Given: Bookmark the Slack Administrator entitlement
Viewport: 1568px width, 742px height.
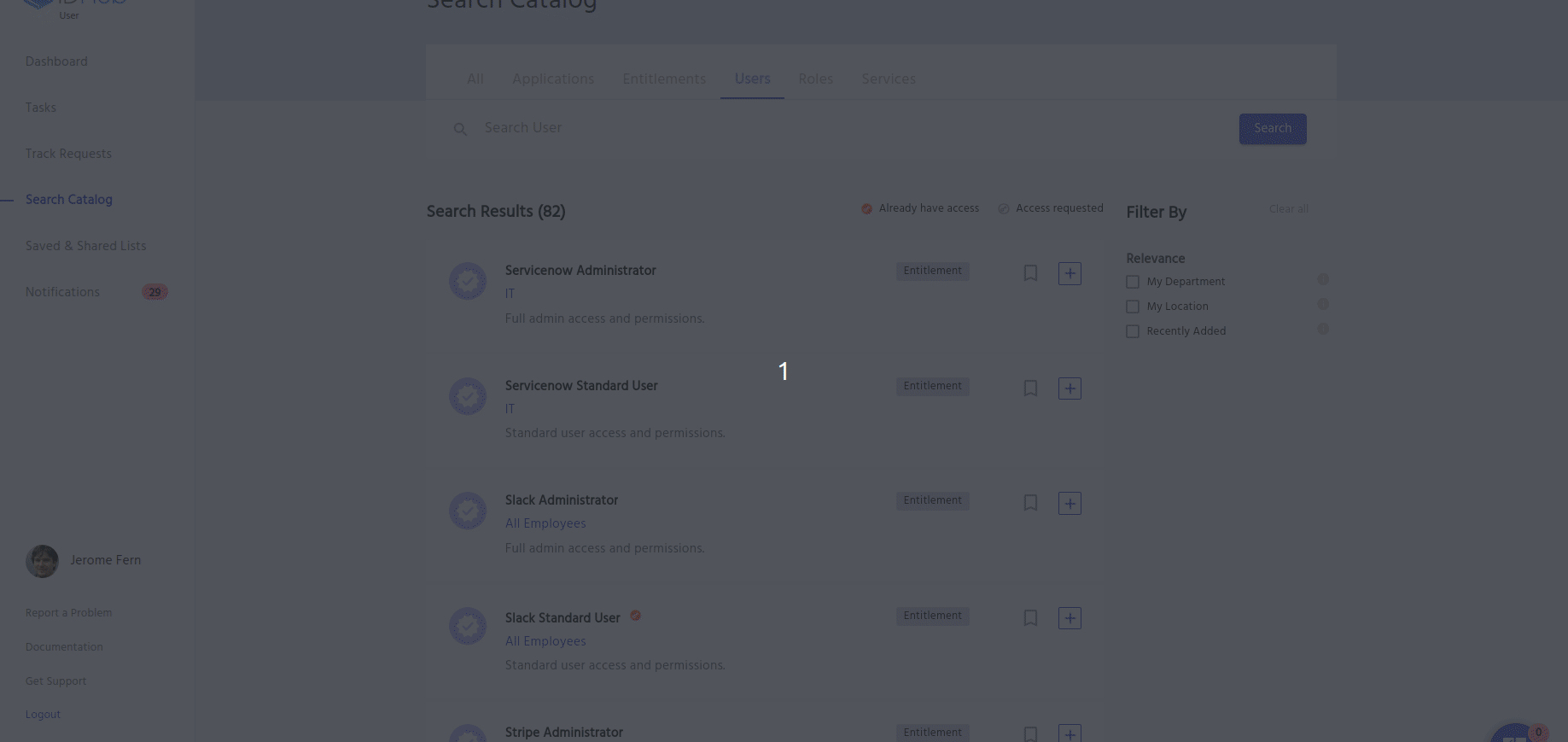Looking at the screenshot, I should [1030, 503].
